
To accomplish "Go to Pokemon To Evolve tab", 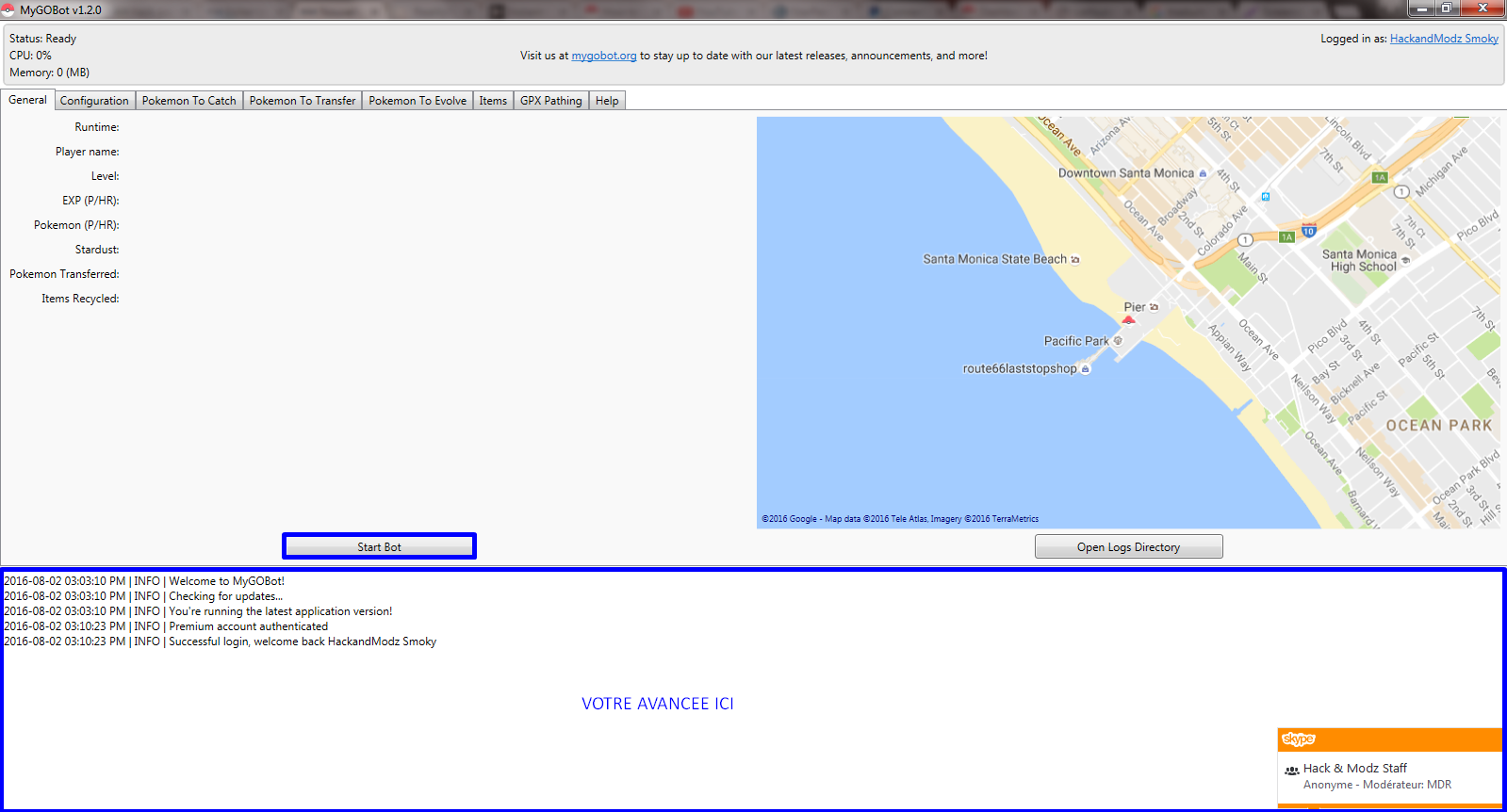I will [x=418, y=101].
